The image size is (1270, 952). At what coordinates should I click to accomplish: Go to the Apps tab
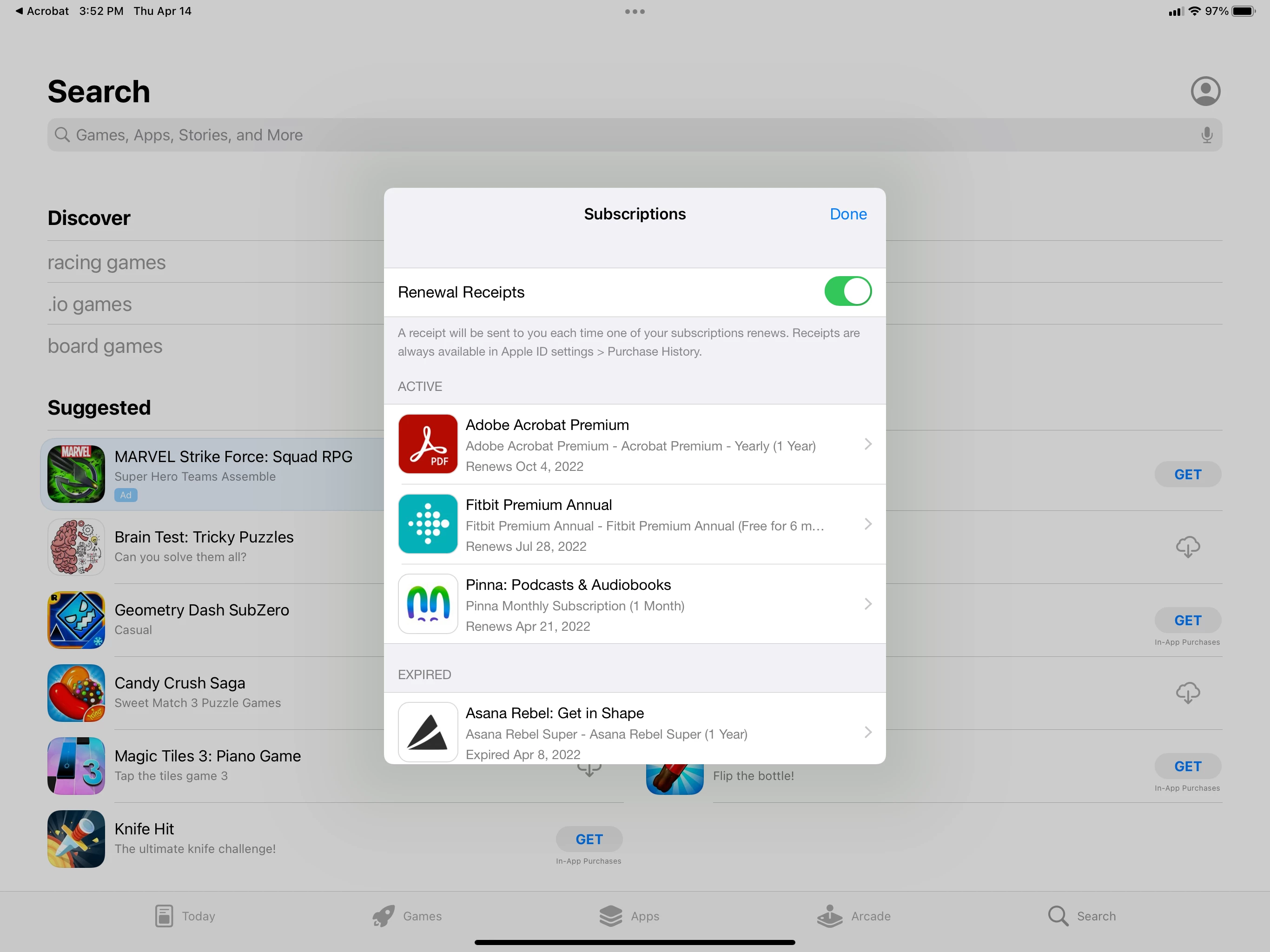pyautogui.click(x=629, y=916)
